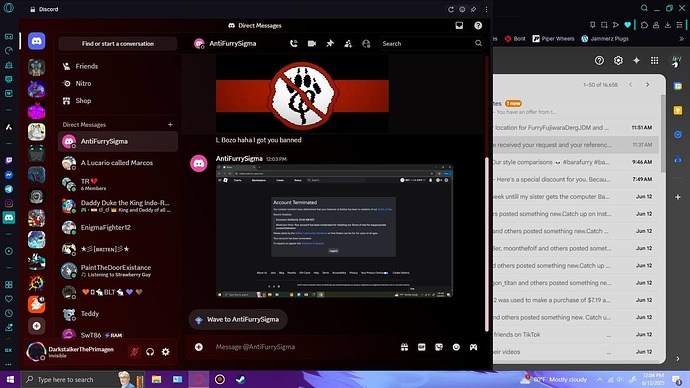Toggle deafen headphones icon
The height and width of the screenshot is (388, 690).
[x=150, y=351]
